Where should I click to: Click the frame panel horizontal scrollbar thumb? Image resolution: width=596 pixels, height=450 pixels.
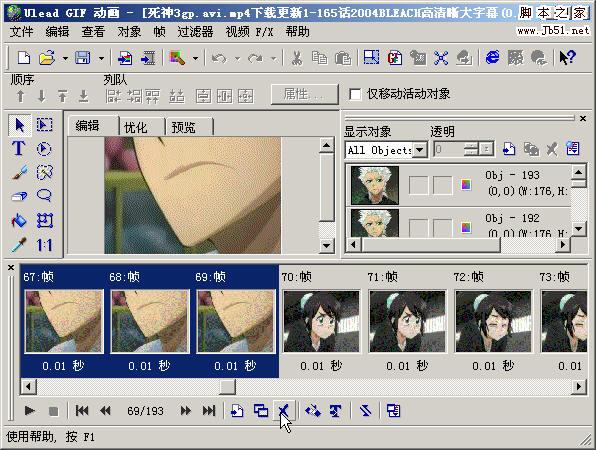(x=228, y=387)
